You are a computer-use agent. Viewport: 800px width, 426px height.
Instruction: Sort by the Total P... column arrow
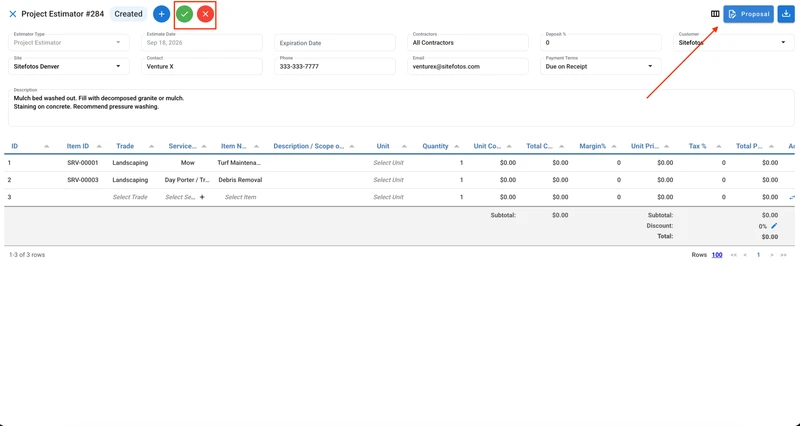coord(771,146)
